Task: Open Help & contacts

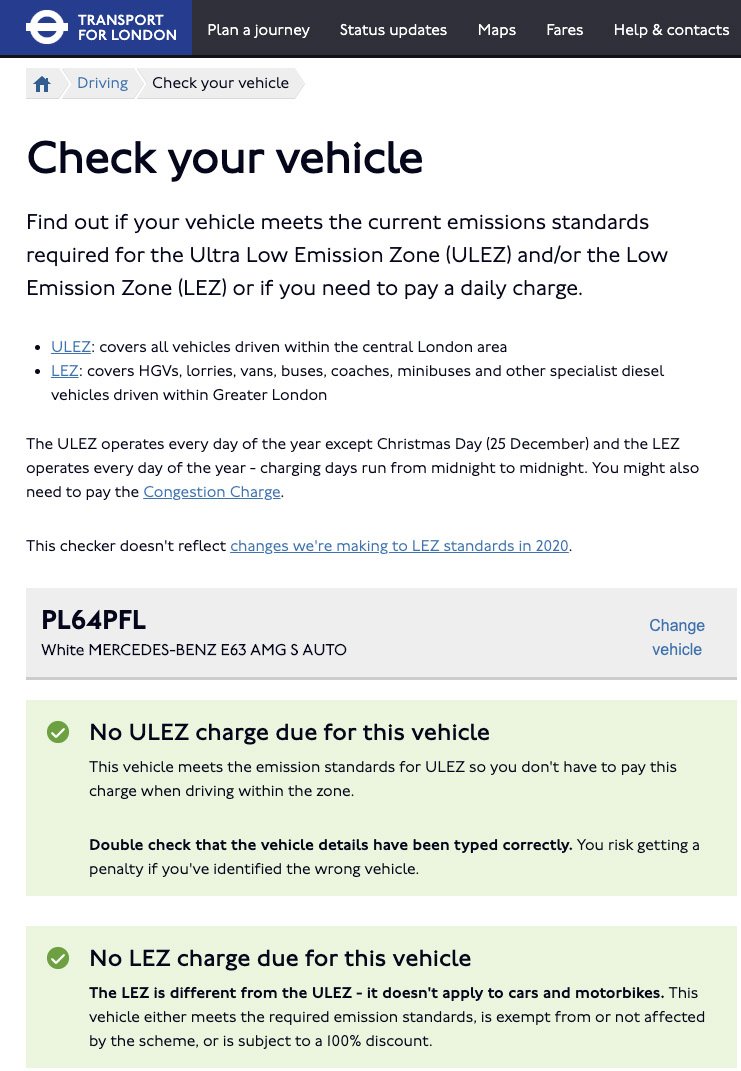Action: tap(671, 30)
